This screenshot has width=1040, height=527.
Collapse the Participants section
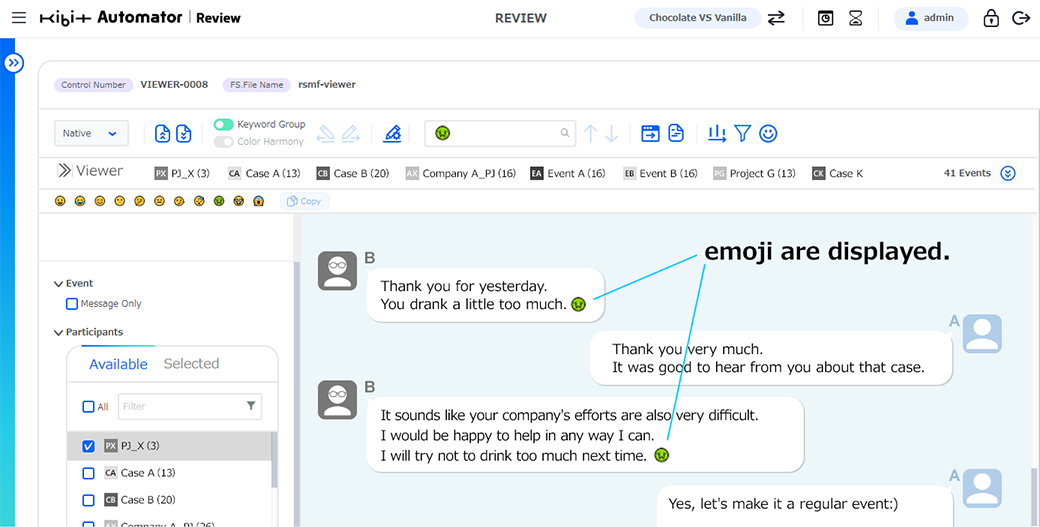(58, 332)
